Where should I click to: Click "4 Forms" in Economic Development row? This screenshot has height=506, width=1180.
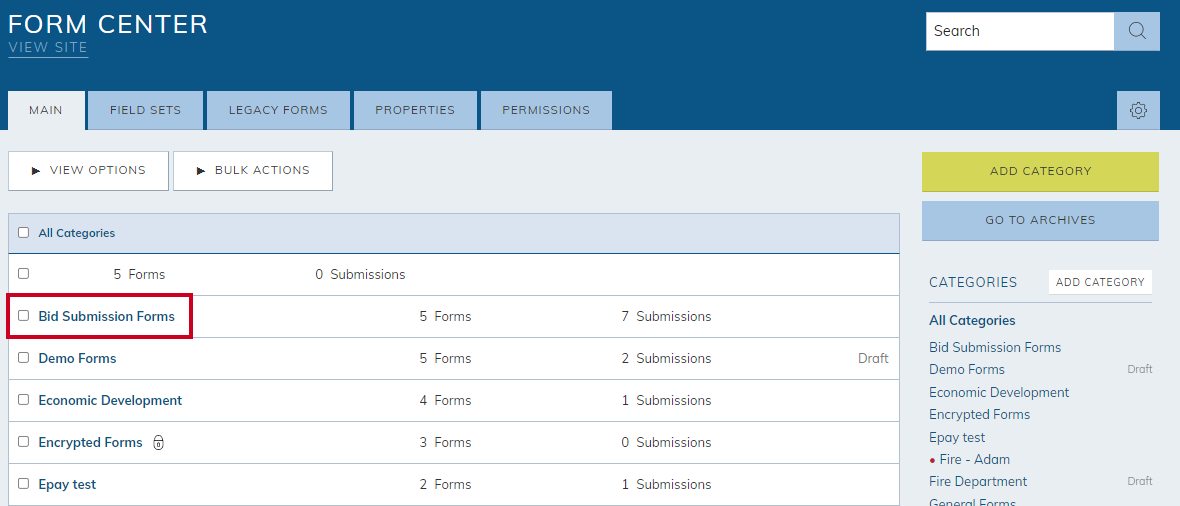click(x=446, y=401)
